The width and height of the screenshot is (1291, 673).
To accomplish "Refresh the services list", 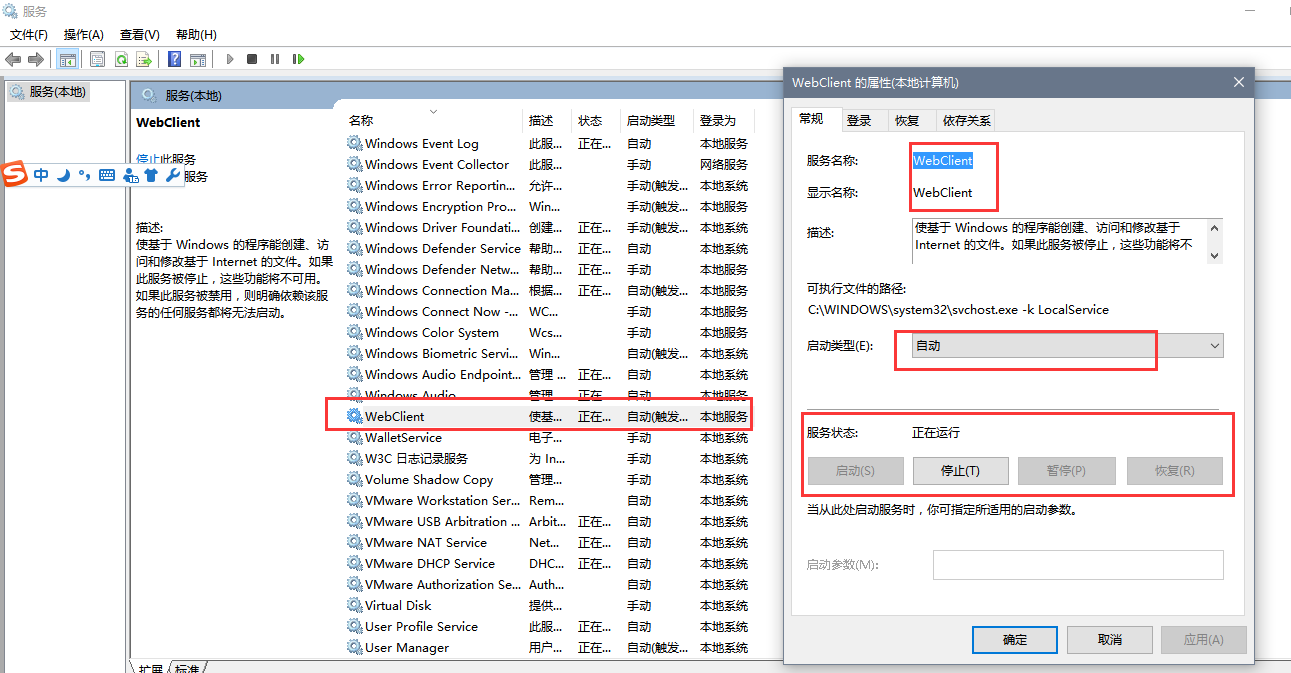I will pyautogui.click(x=121, y=58).
